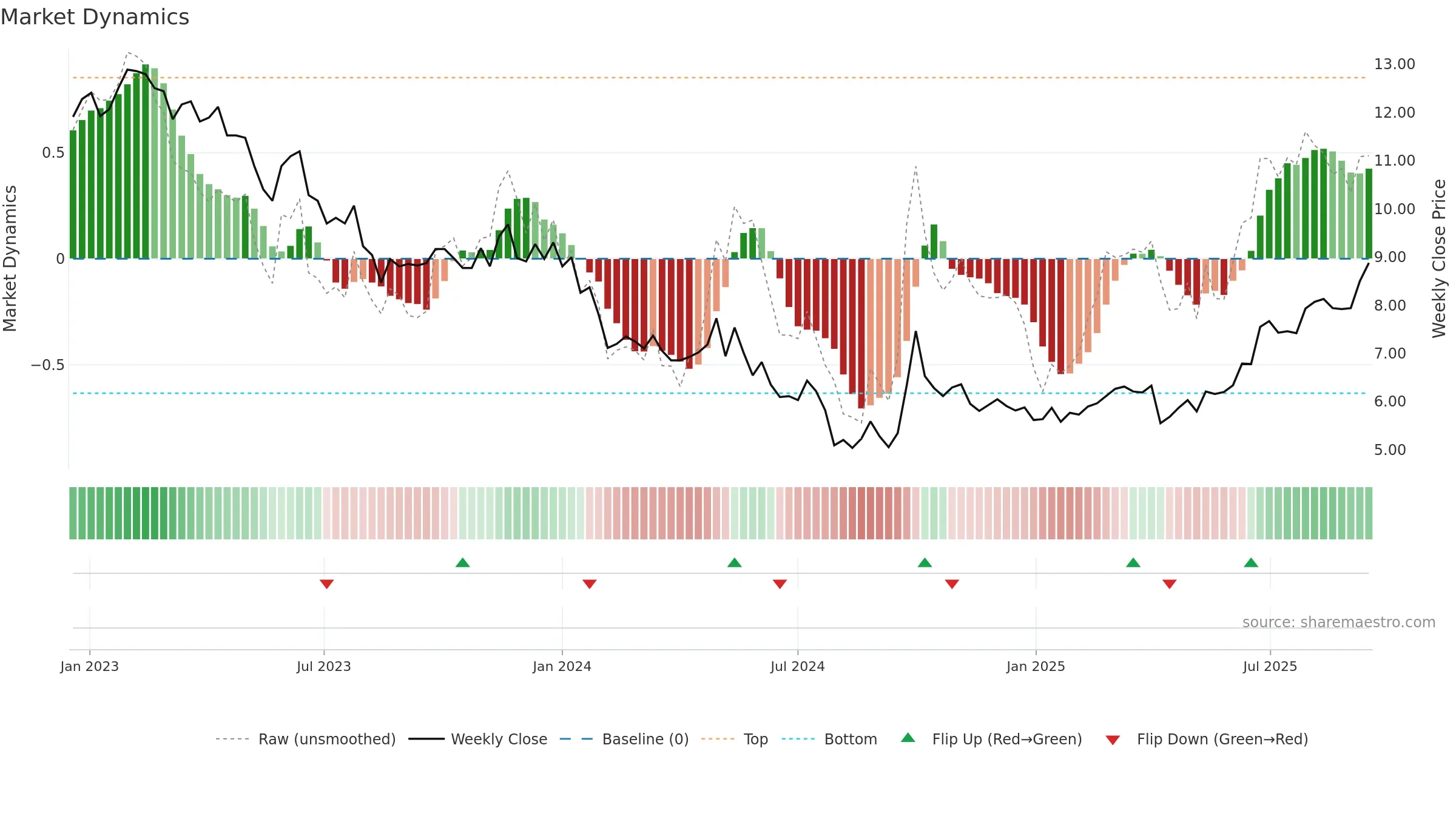This screenshot has height=819, width=1456.
Task: Click the Weekly Close legend entry
Action: point(477,739)
